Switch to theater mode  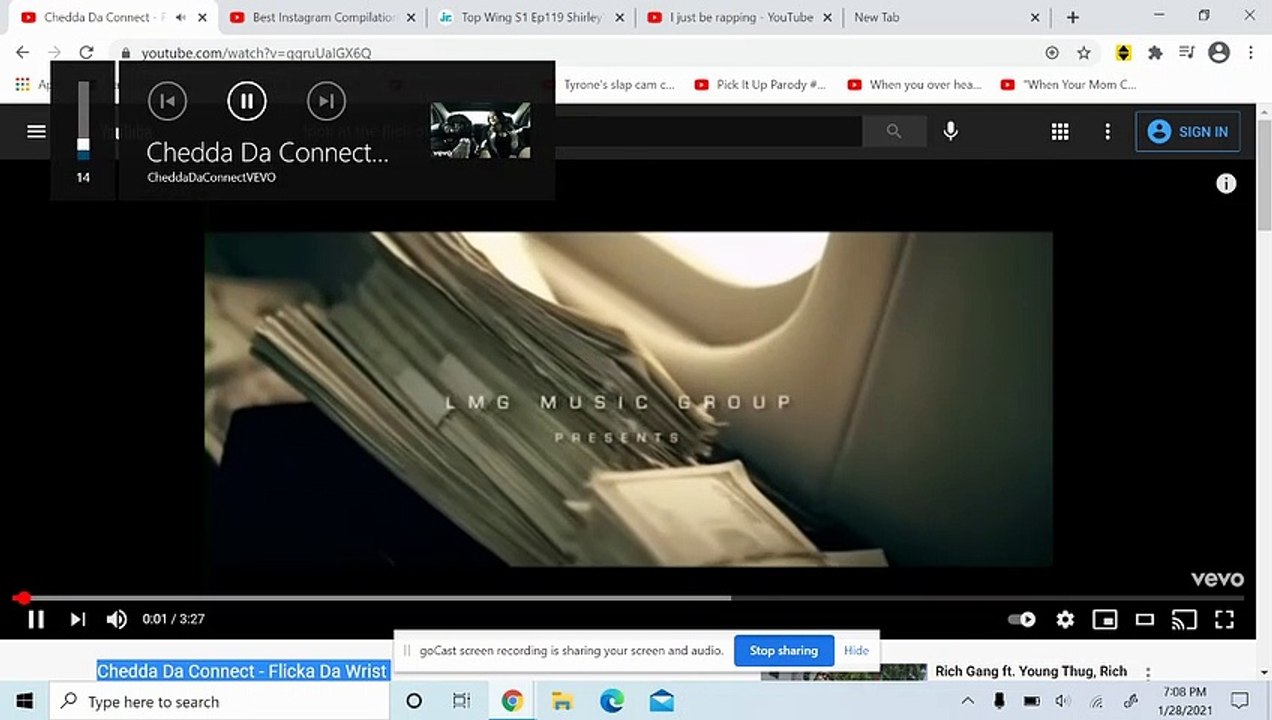[1144, 620]
